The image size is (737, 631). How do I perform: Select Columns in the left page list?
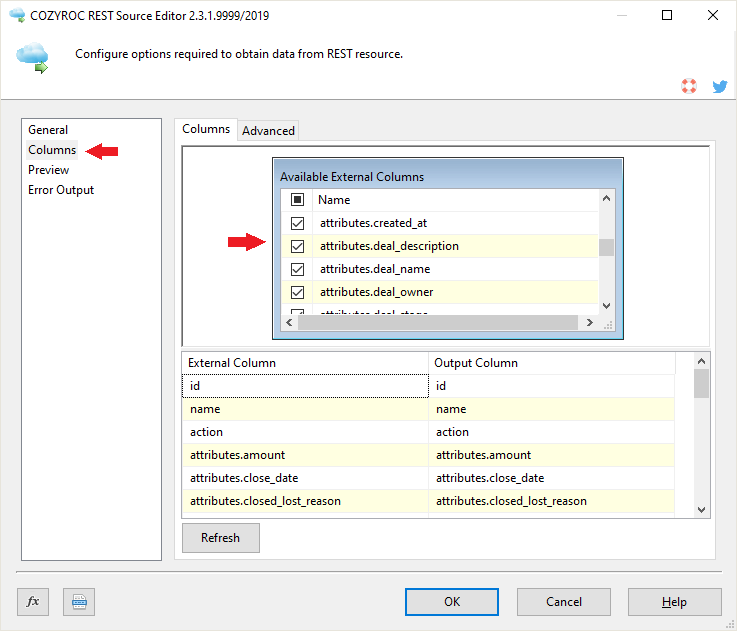(52, 150)
